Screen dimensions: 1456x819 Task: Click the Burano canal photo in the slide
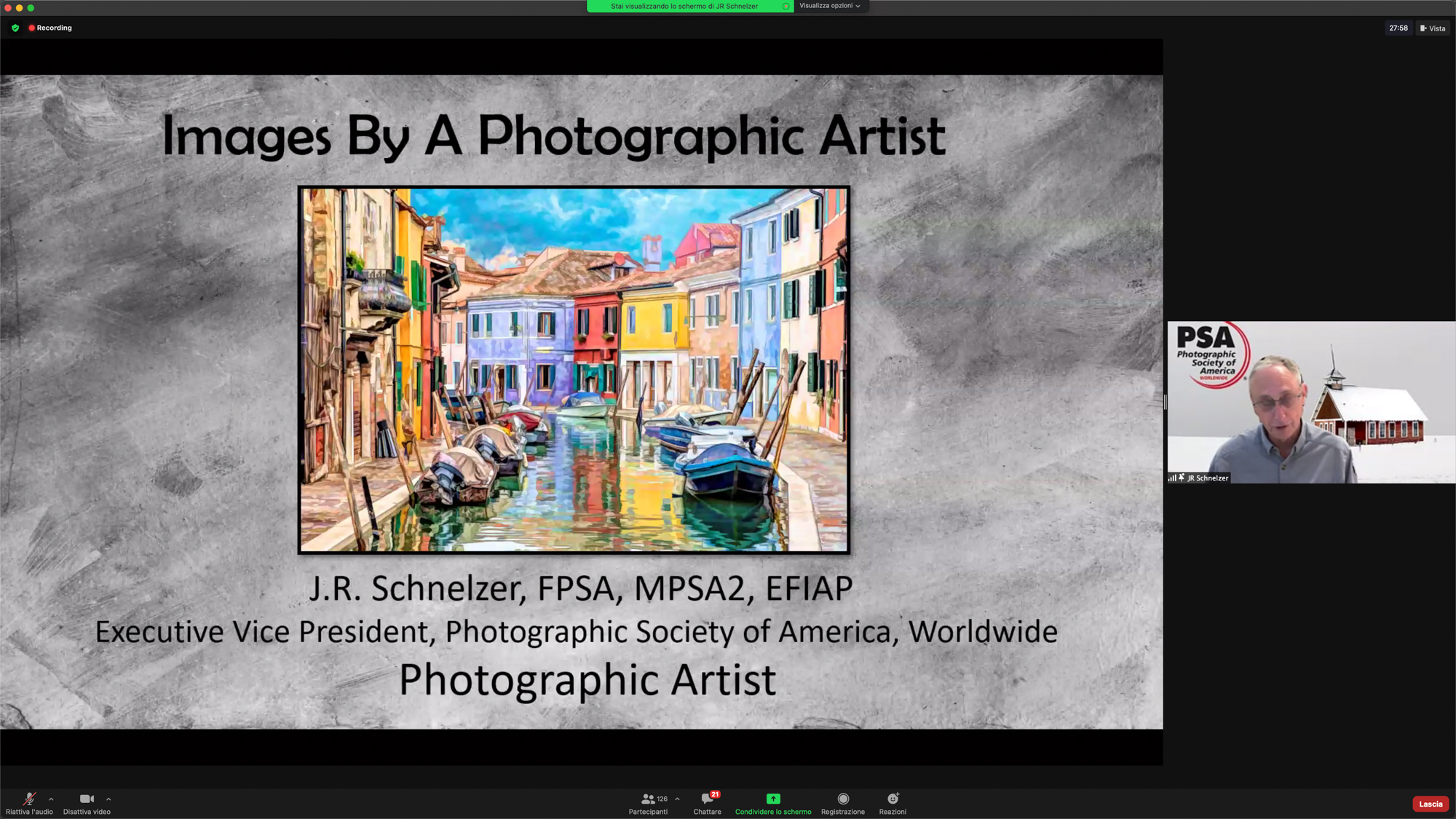(574, 370)
